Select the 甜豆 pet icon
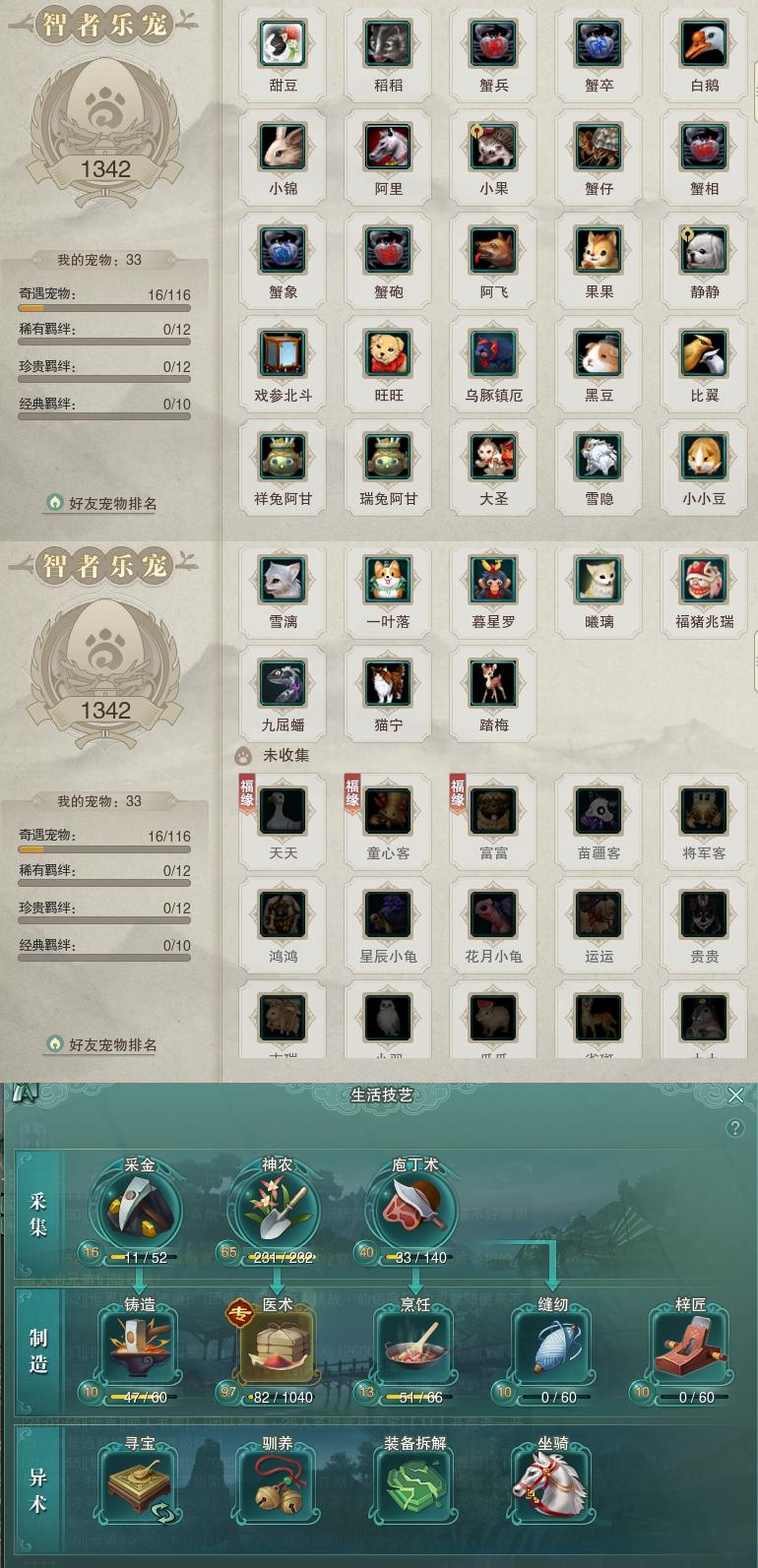Screen dimensions: 758x1568 point(283,44)
